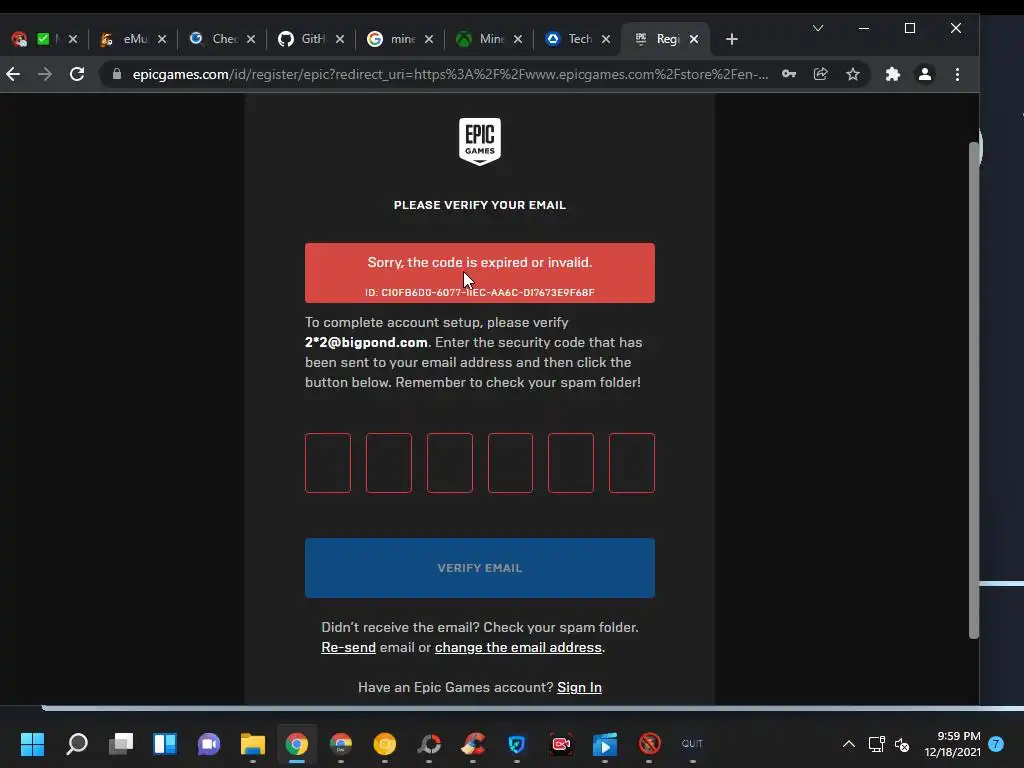Screen dimensions: 1024x768
Task: Click the network status tray icon
Action: click(876, 743)
